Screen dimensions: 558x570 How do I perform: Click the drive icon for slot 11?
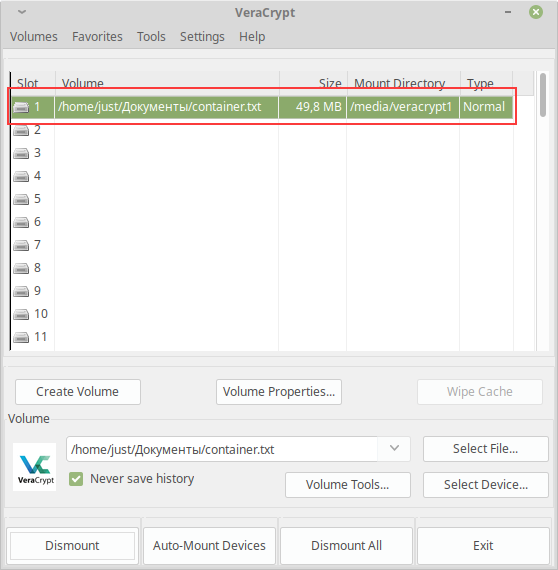pos(21,337)
